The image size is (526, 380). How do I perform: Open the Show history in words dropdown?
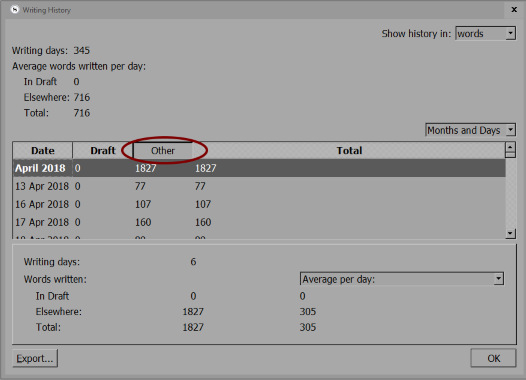tap(485, 34)
